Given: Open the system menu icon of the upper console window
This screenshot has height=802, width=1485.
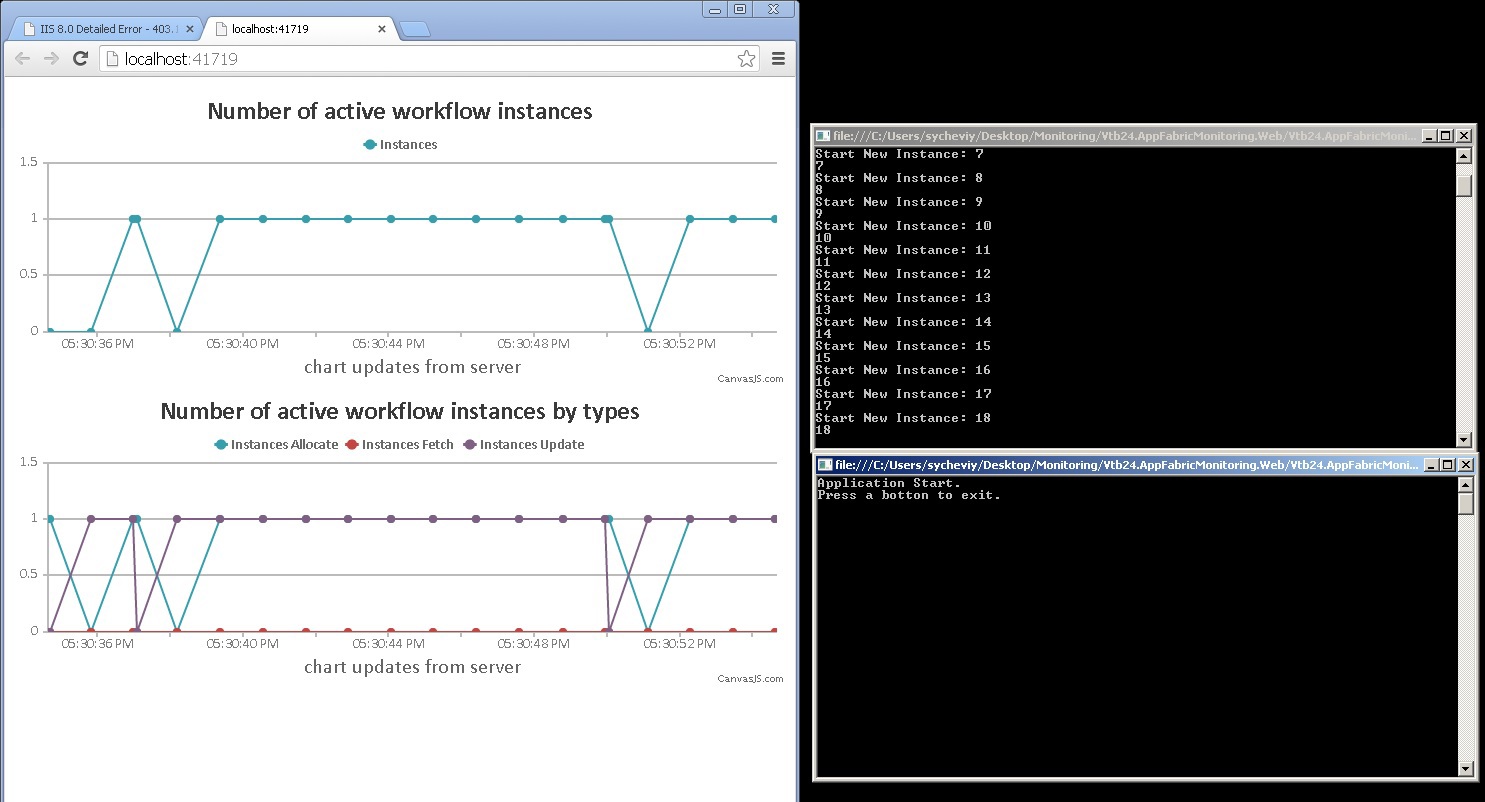Looking at the screenshot, I should 822,135.
